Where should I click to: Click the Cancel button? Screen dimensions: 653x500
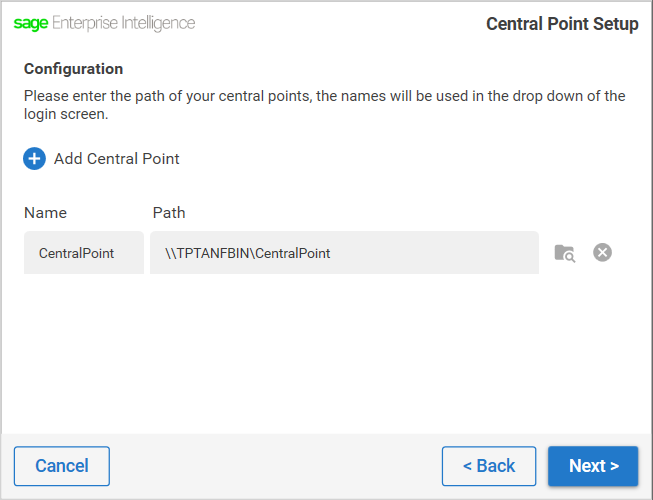[62, 466]
